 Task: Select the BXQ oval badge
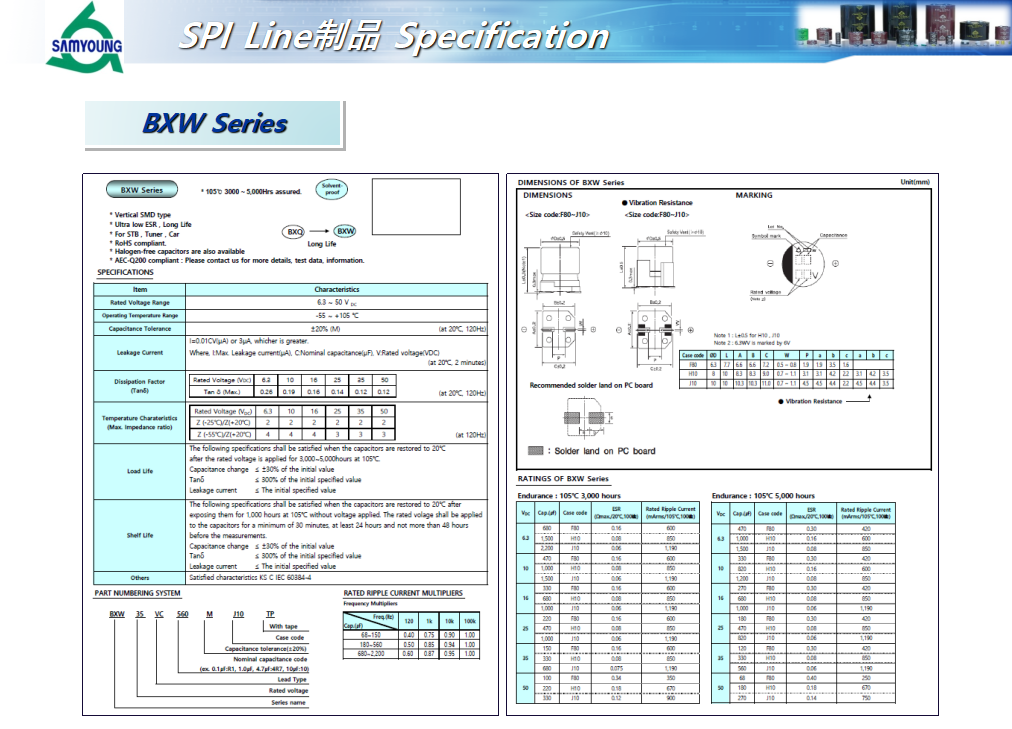click(x=295, y=232)
